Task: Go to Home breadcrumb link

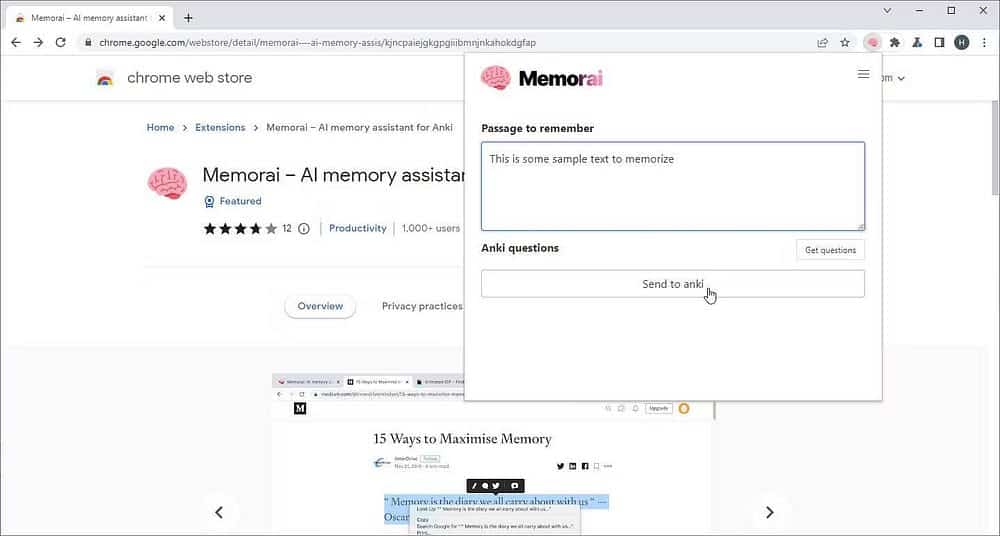Action: point(160,128)
